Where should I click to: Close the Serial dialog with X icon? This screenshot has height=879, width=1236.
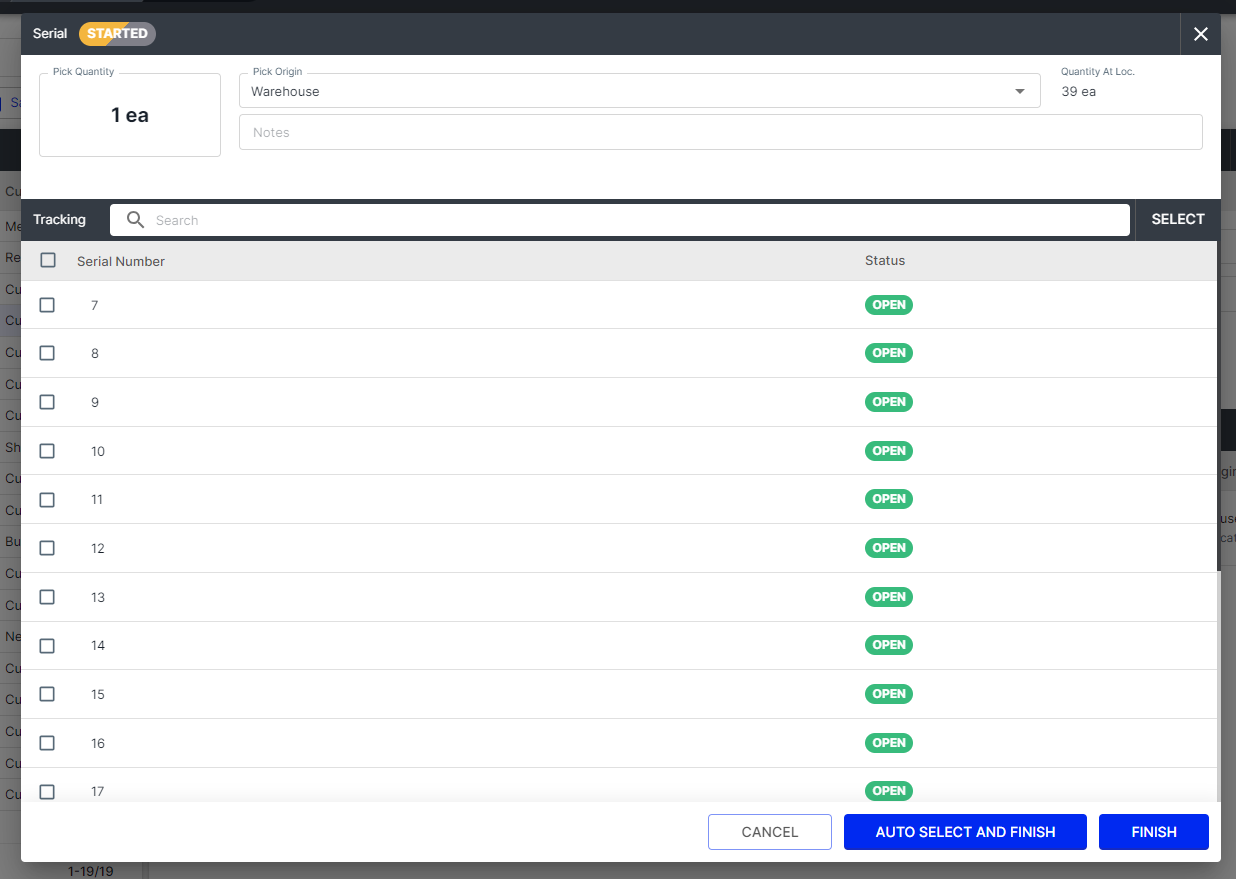tap(1200, 34)
